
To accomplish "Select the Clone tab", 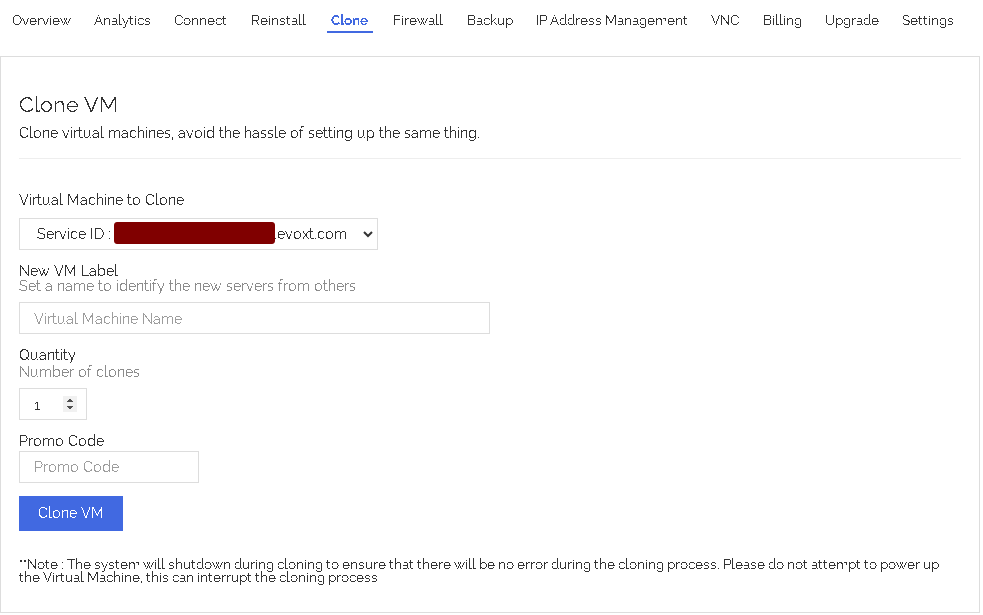I will click(x=349, y=20).
